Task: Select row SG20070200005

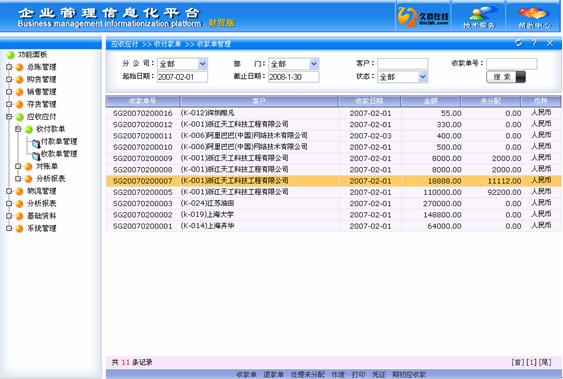Action: [x=333, y=192]
